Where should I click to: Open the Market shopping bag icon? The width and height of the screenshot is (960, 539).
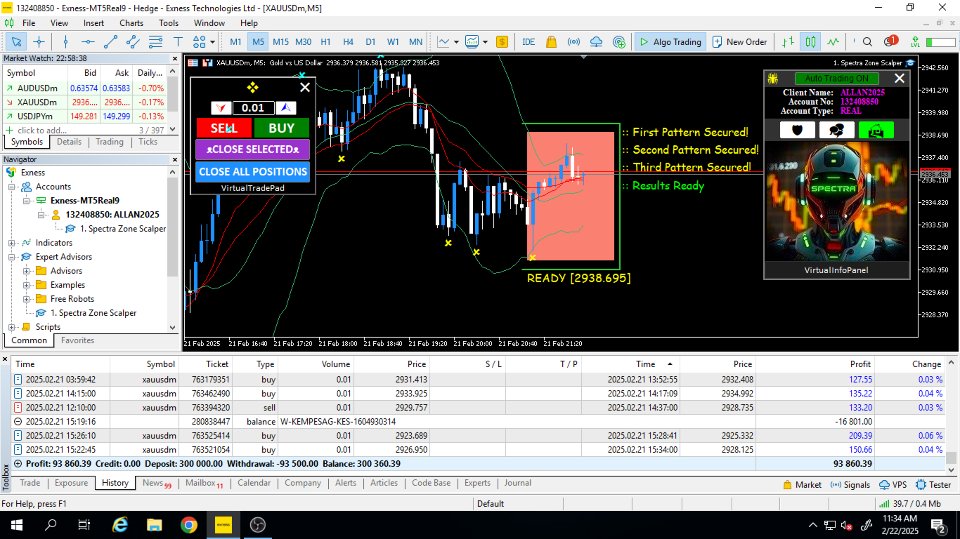click(551, 42)
